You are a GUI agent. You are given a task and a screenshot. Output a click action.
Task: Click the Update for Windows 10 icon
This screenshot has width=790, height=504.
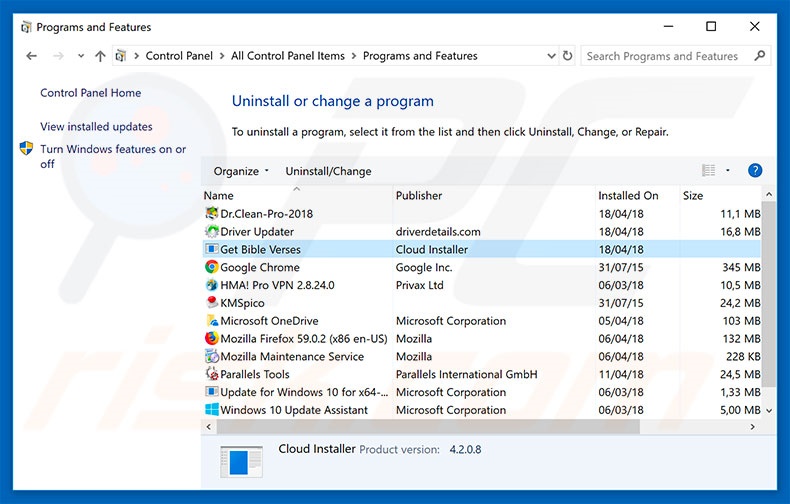coord(212,392)
